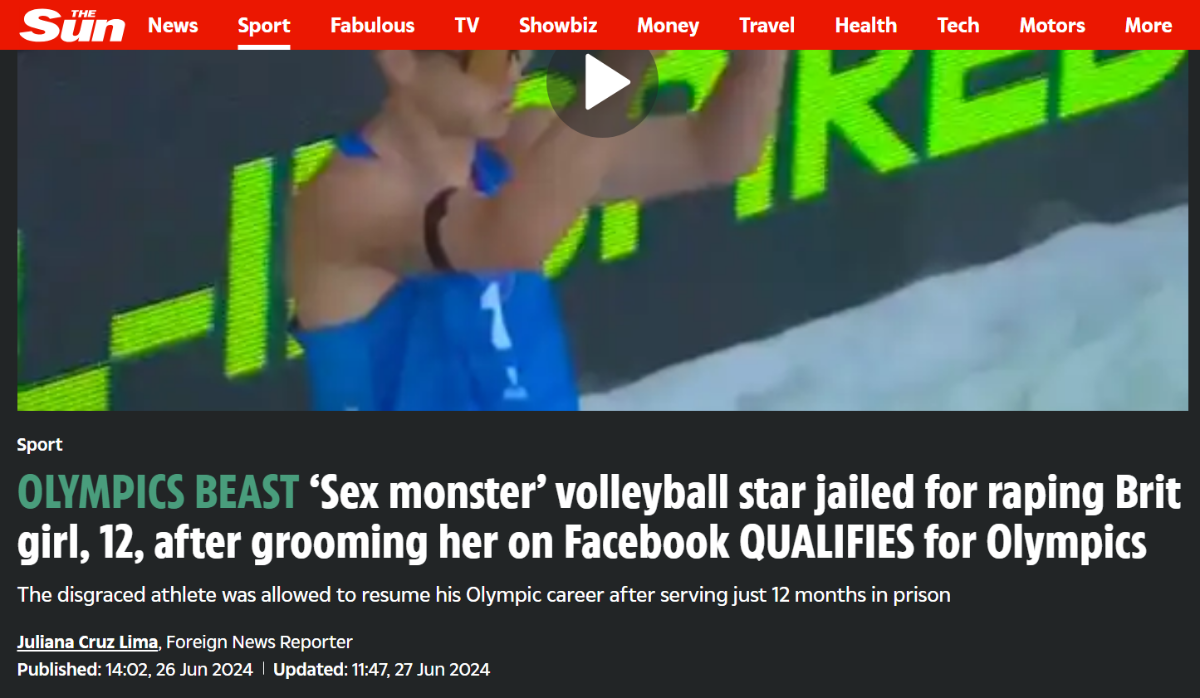Viewport: 1200px width, 698px height.
Task: Select the Sport navigation tab
Action: click(264, 25)
